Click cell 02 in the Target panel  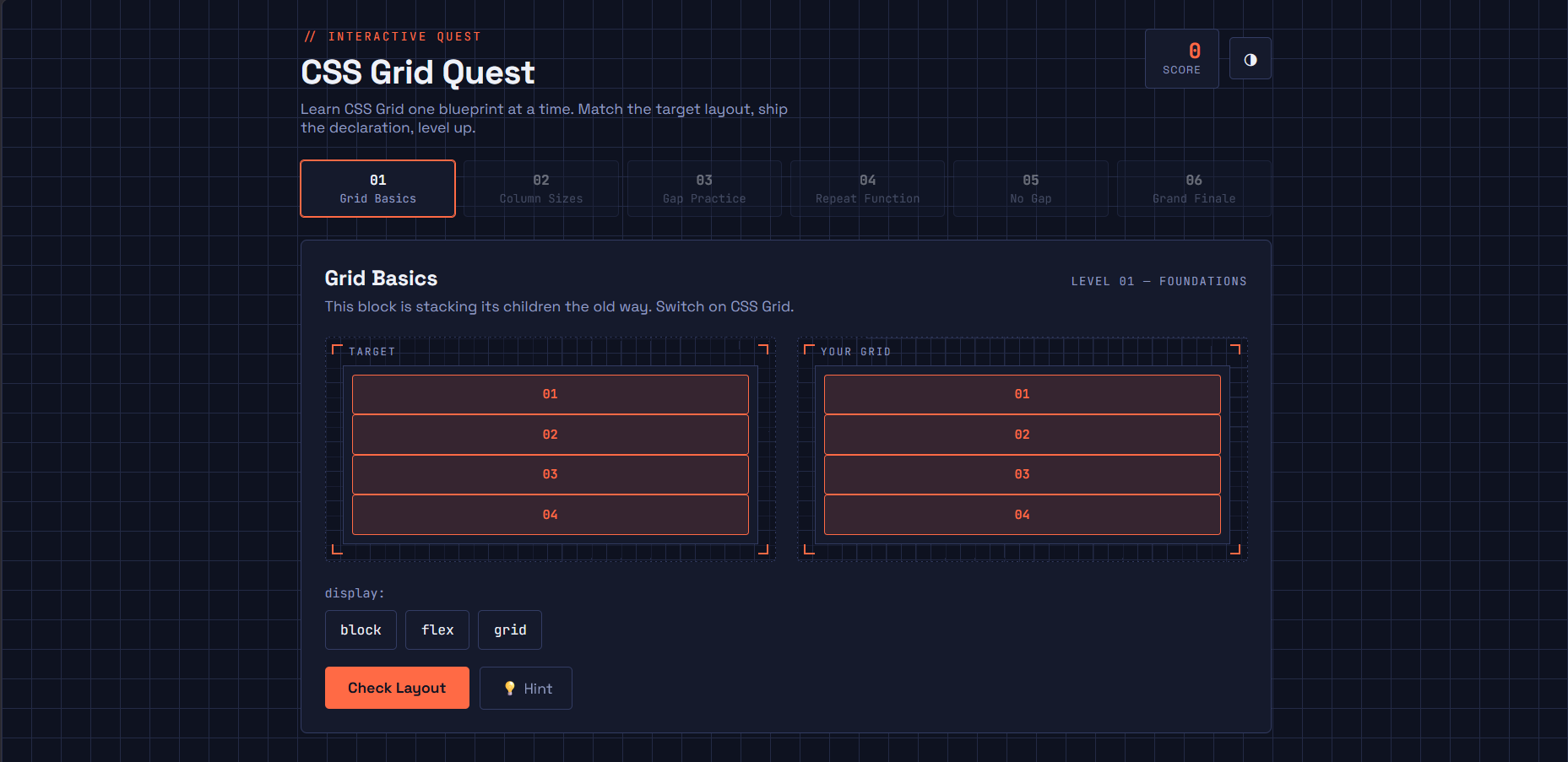click(x=551, y=435)
